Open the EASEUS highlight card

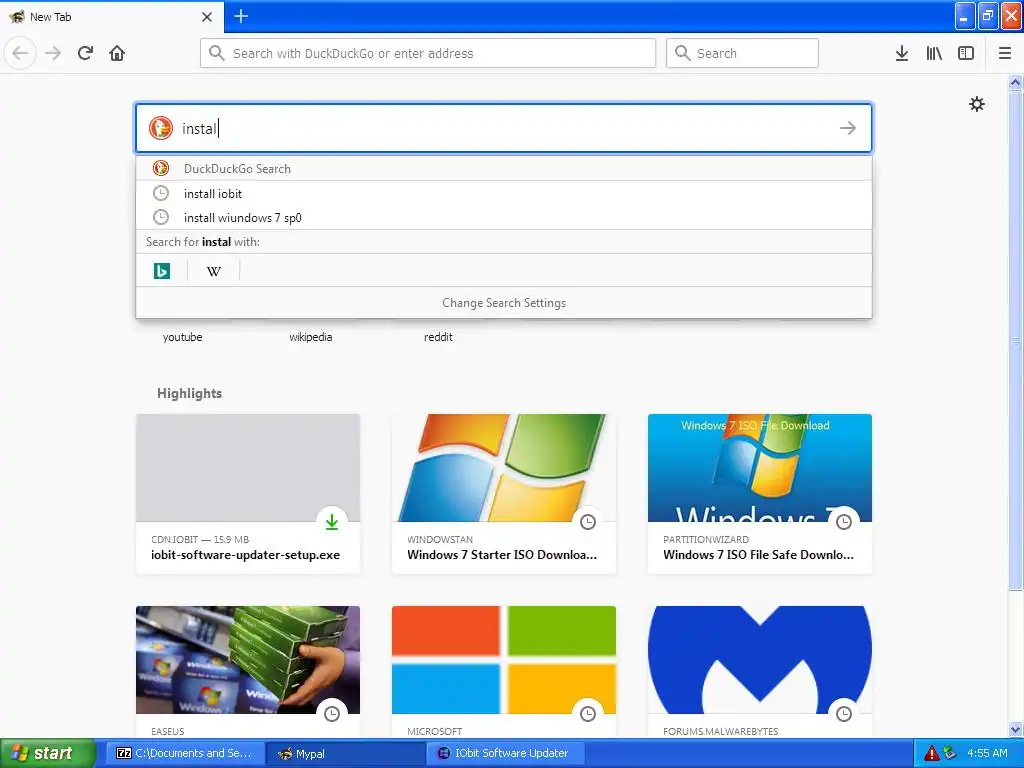coord(248,672)
